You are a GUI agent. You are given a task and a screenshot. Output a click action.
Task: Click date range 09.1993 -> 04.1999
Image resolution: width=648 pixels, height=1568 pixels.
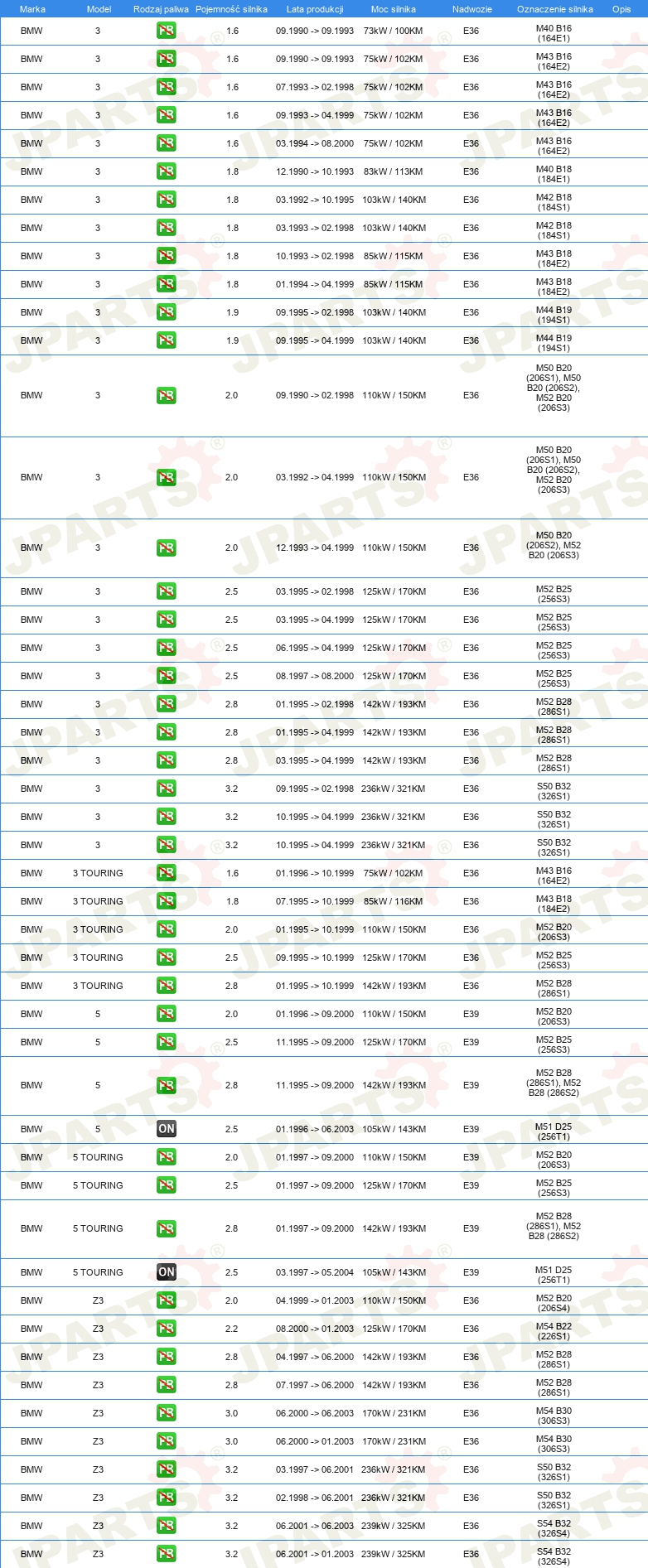[315, 115]
